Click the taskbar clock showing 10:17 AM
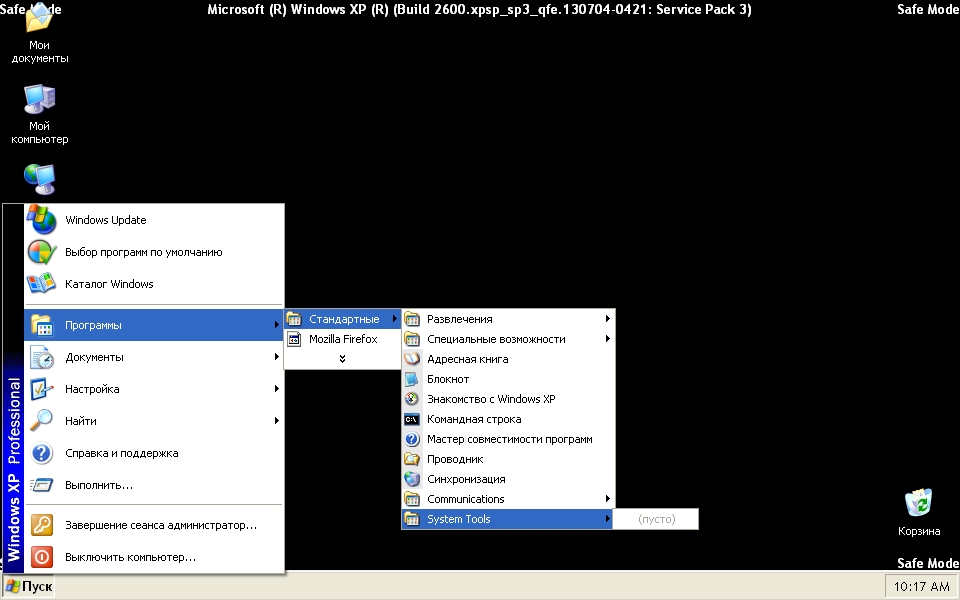This screenshot has width=960, height=600. click(x=920, y=586)
